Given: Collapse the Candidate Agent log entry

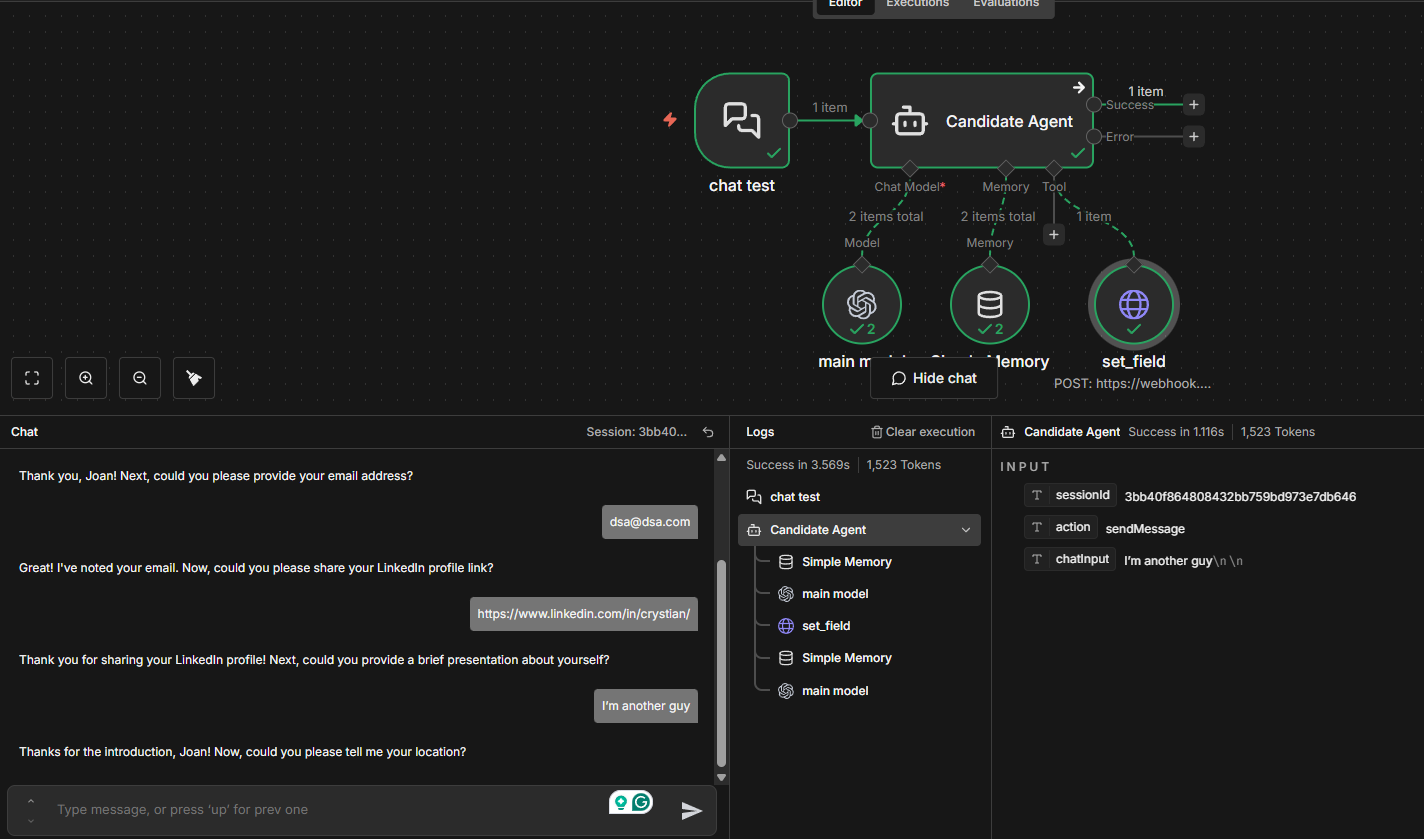Looking at the screenshot, I should click(x=965, y=530).
